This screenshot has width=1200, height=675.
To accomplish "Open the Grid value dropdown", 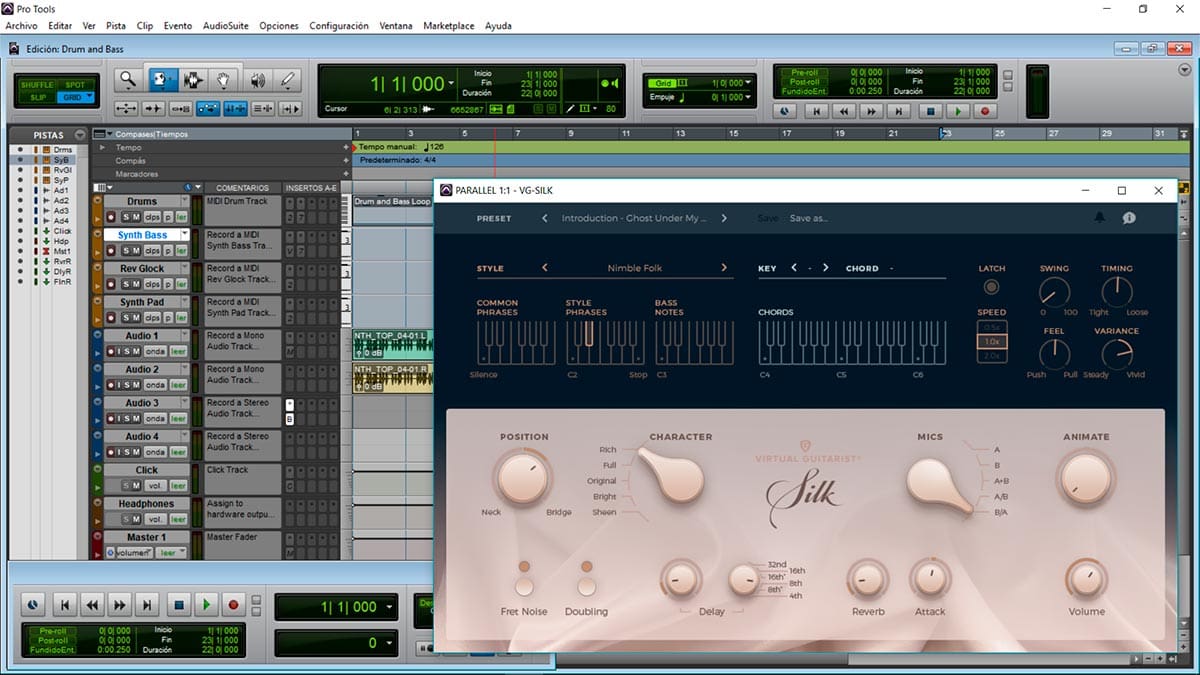I will [749, 83].
